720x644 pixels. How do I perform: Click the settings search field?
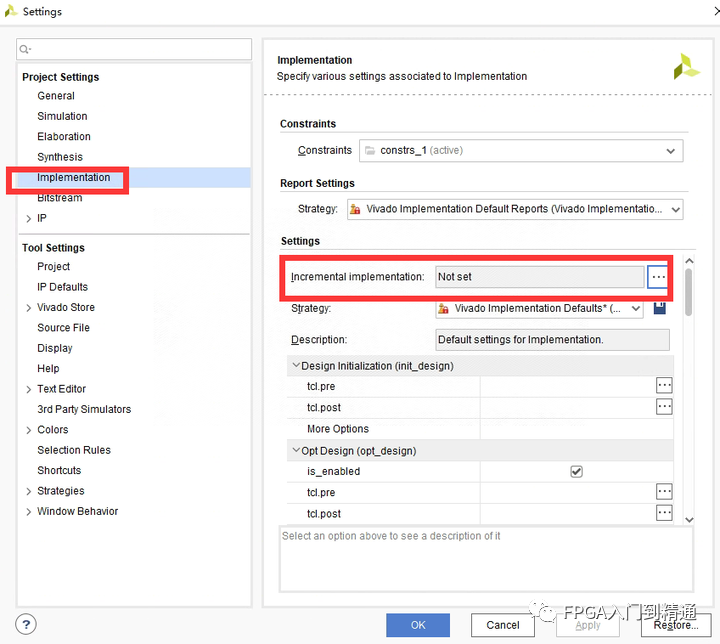134,49
